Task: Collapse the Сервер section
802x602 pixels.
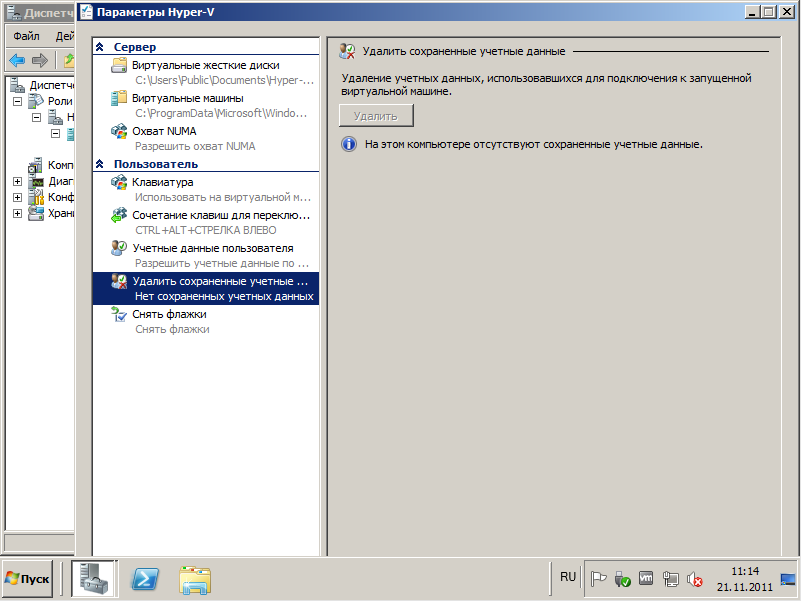Action: (100, 47)
